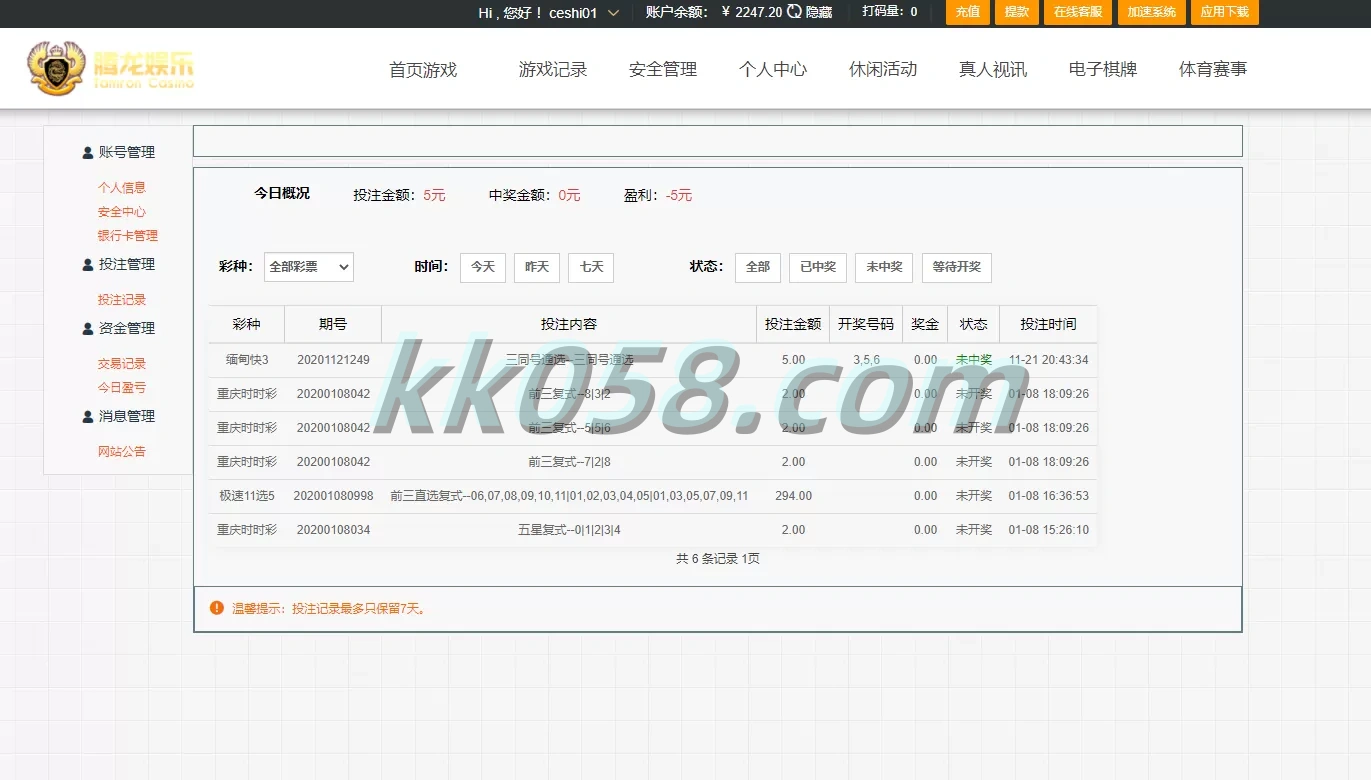Click the 投注时间 column header
This screenshot has height=780, width=1371.
[x=1049, y=324]
